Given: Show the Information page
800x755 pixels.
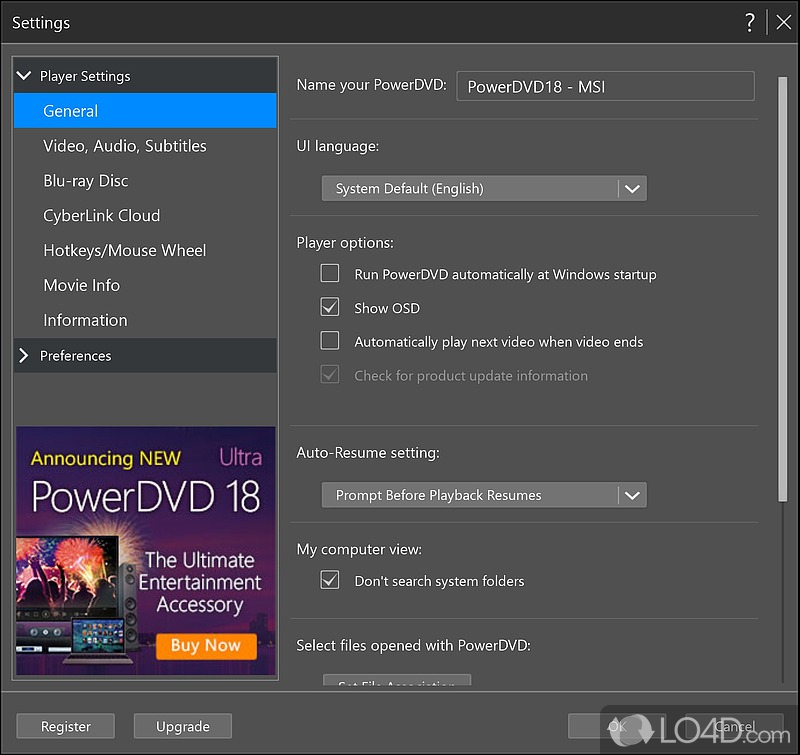Looking at the screenshot, I should (x=85, y=321).
